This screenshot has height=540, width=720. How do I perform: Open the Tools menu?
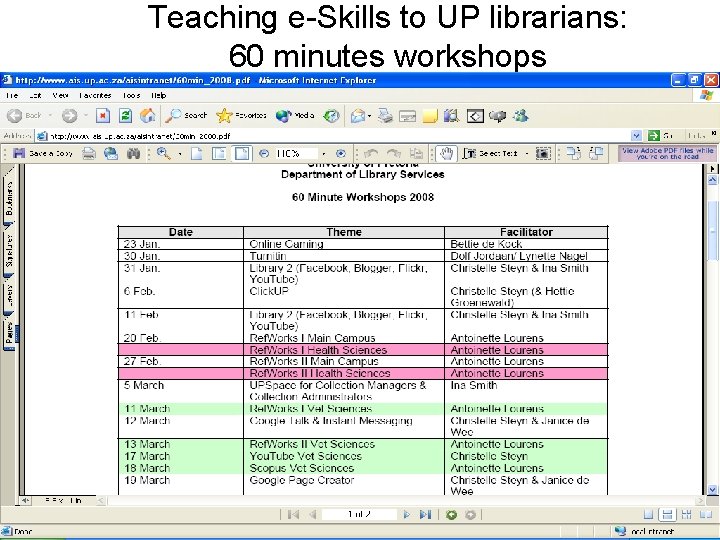pyautogui.click(x=131, y=96)
